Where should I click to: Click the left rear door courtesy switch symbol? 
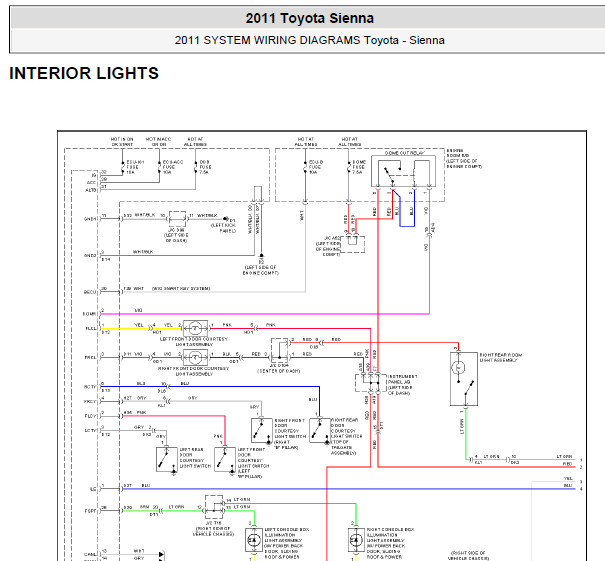click(x=167, y=460)
